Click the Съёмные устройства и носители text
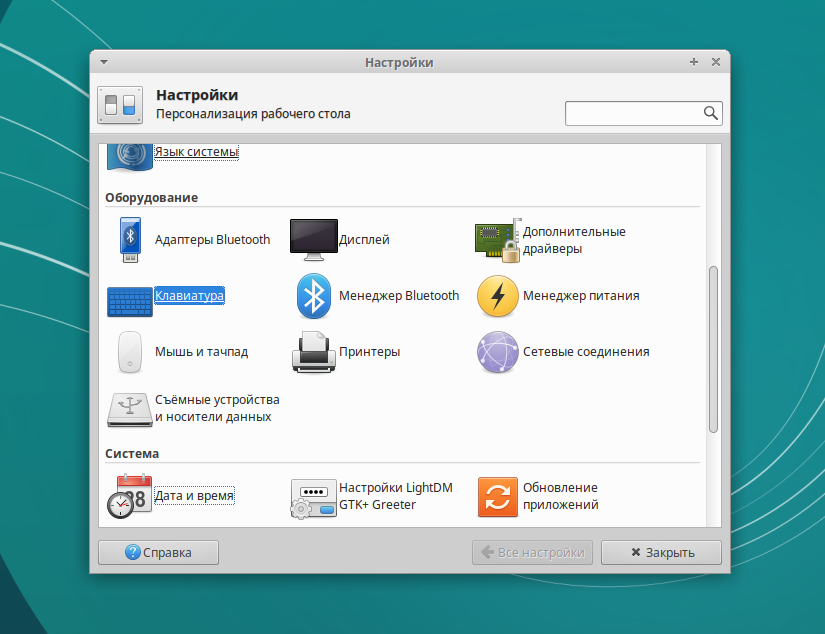 (217, 408)
